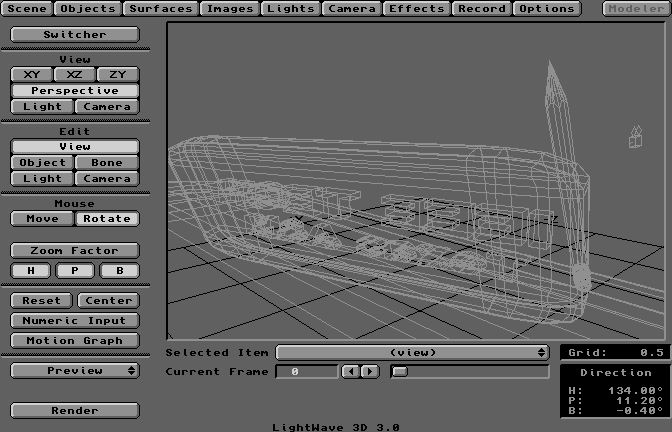Click the pencil-shaped wireframe object in viewport
Image resolution: width=672 pixels, height=432 pixels.
click(x=565, y=171)
